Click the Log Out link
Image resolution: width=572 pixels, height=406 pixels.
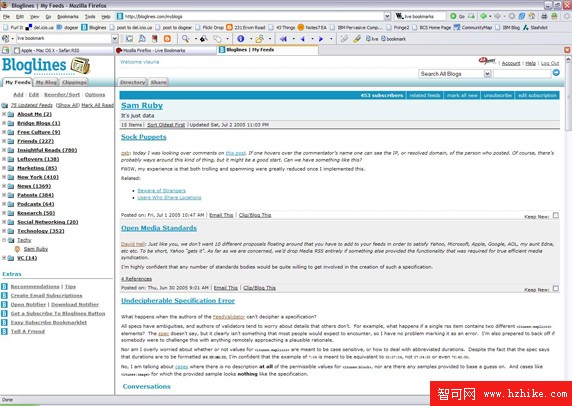tap(550, 63)
